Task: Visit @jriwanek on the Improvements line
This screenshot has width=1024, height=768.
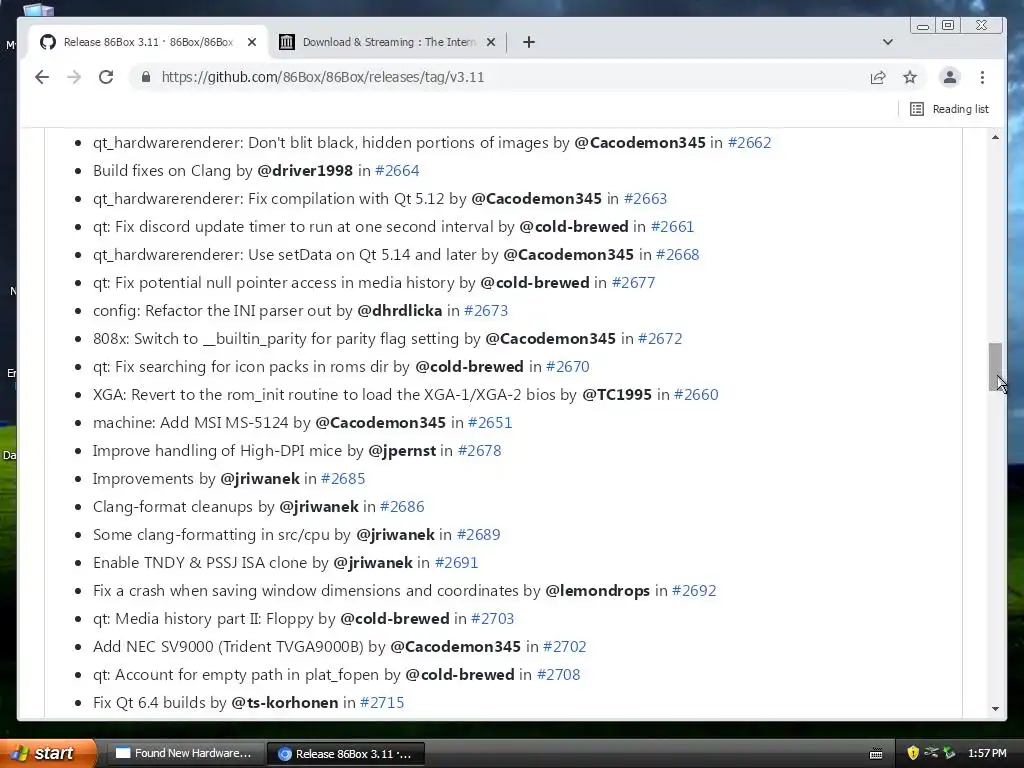Action: [x=260, y=479]
